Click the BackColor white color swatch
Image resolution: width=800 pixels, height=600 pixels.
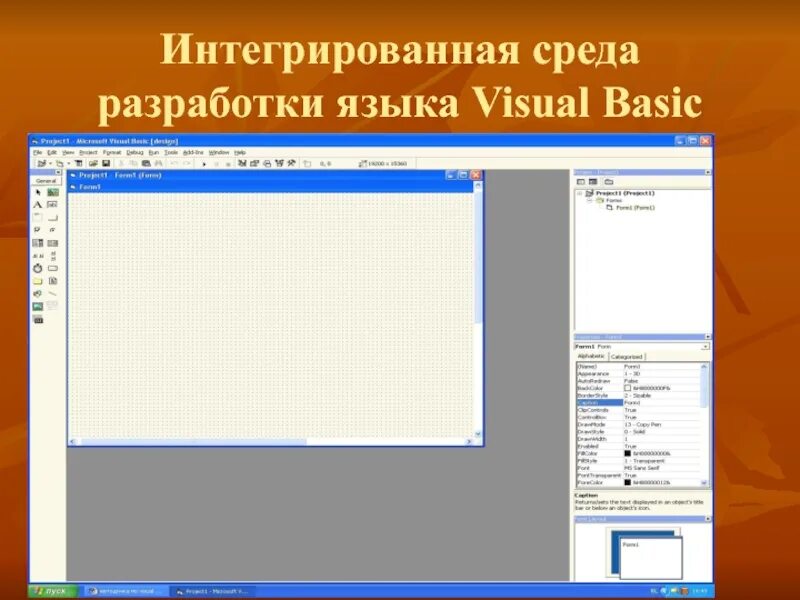click(628, 388)
